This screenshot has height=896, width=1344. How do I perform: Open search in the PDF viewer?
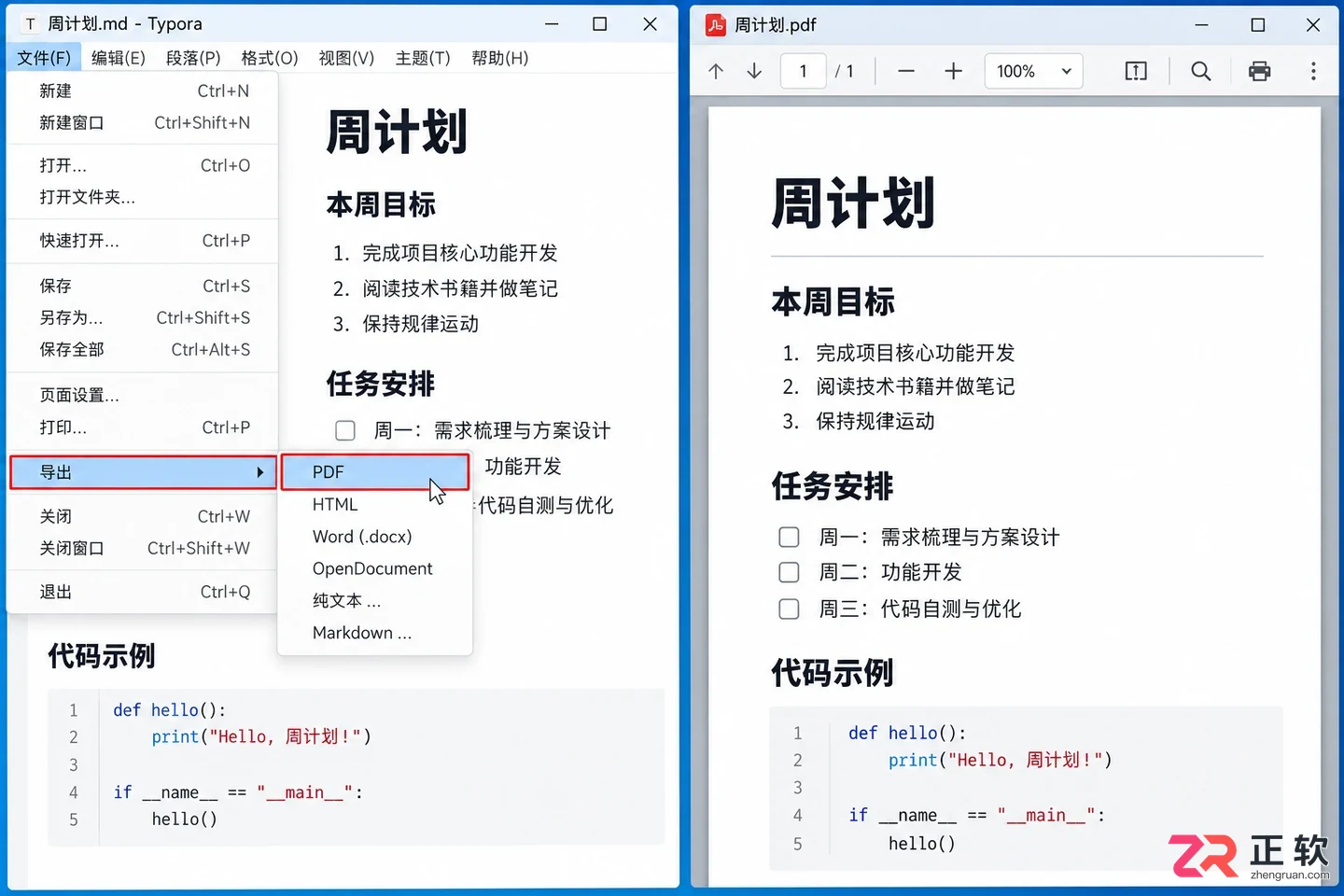[1201, 71]
